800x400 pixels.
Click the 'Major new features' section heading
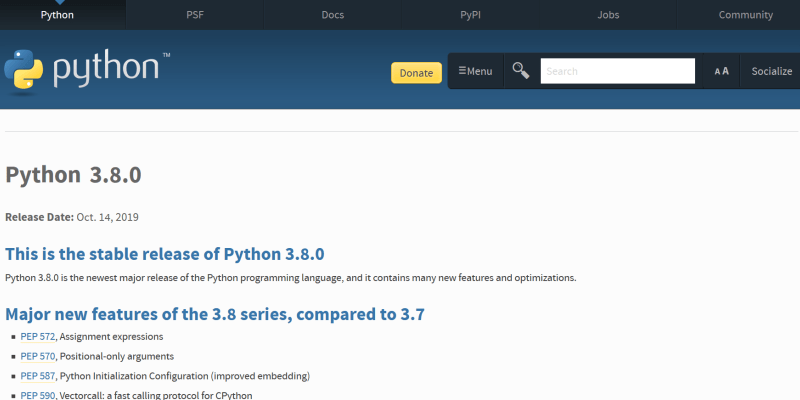[215, 314]
